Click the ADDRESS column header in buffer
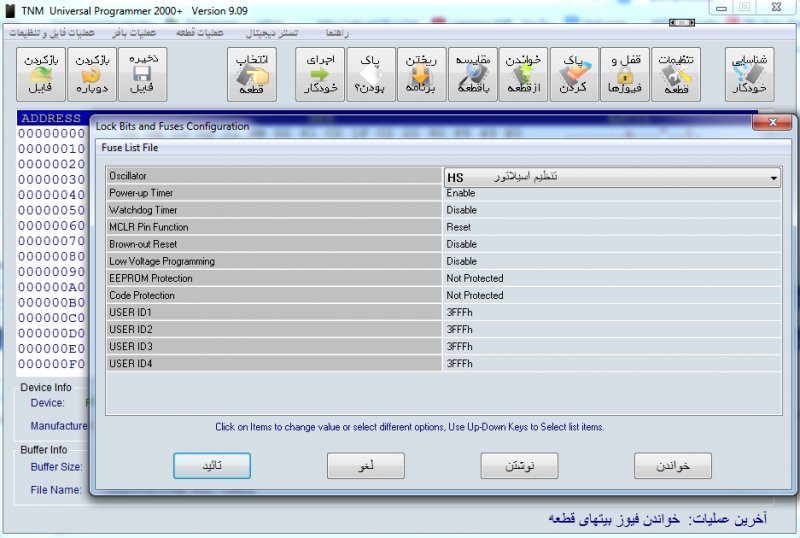The image size is (800, 538). (51, 118)
